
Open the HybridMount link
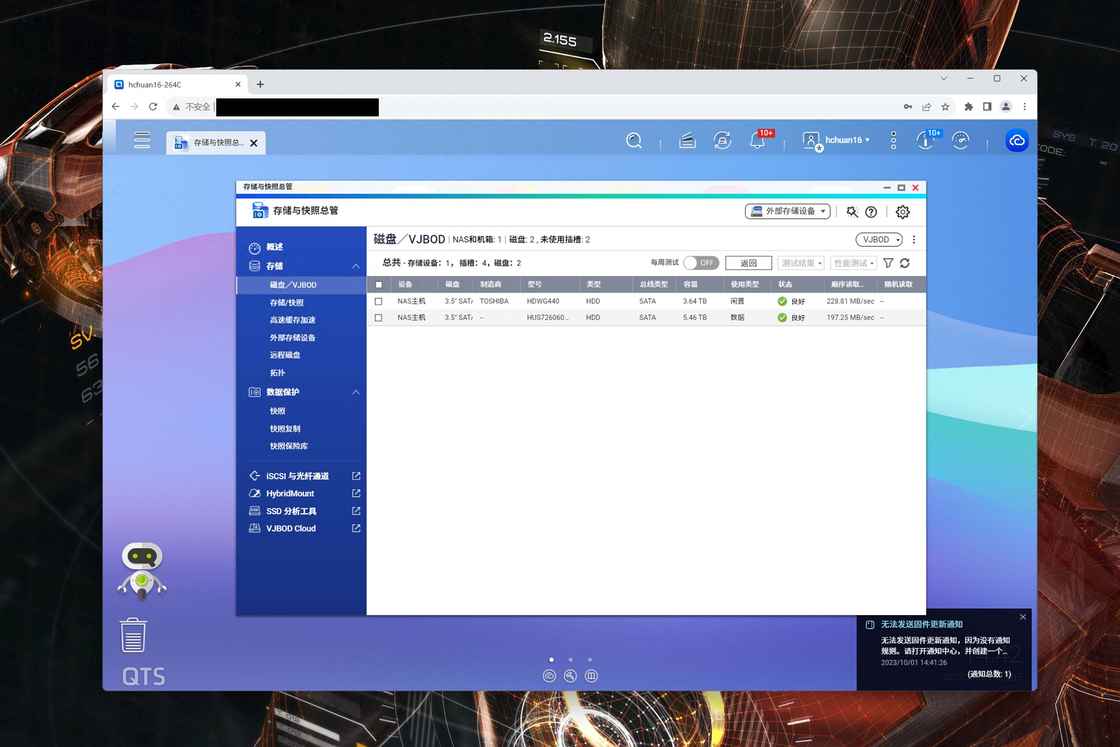290,494
